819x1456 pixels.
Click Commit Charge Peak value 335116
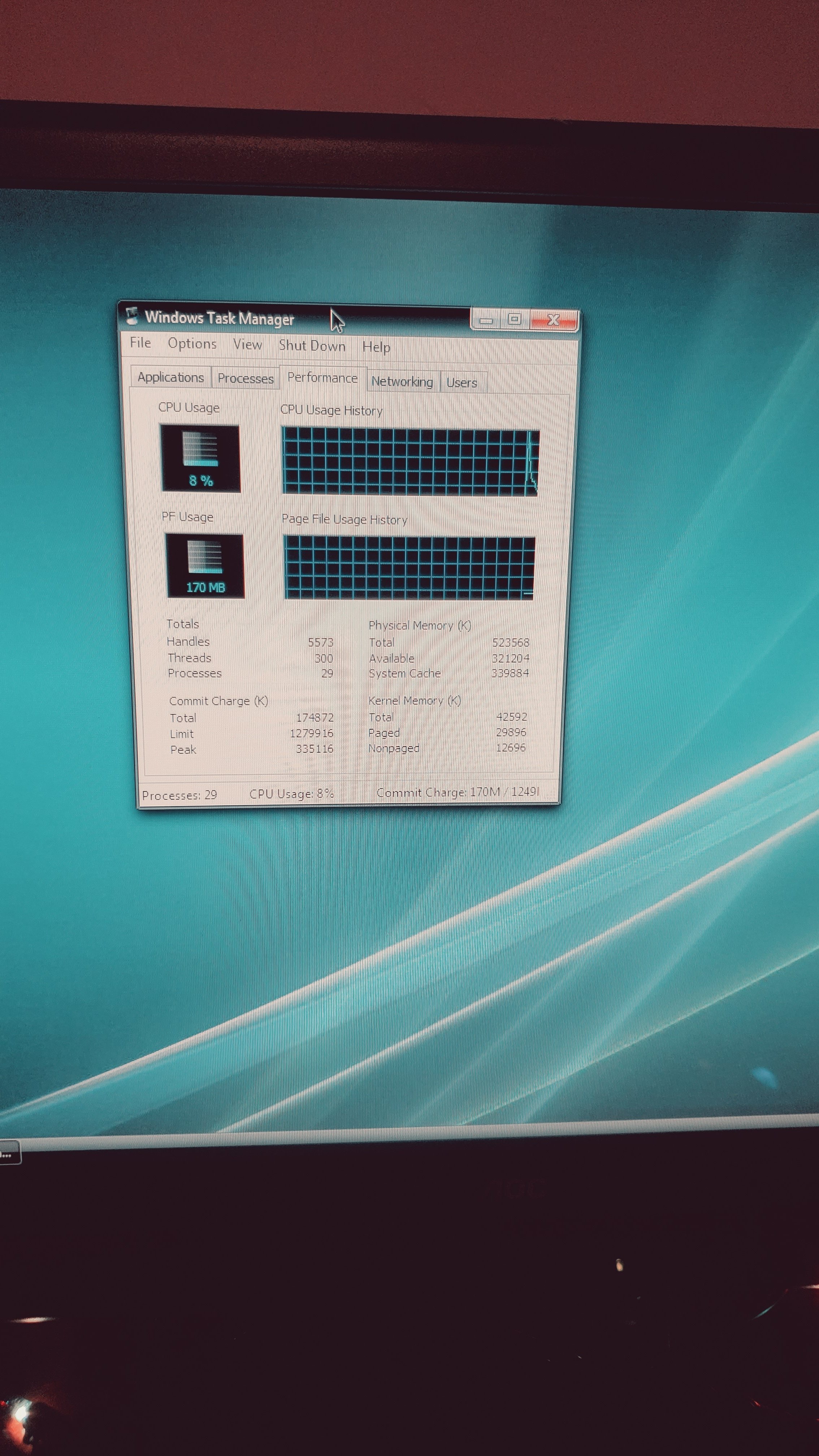tap(315, 749)
